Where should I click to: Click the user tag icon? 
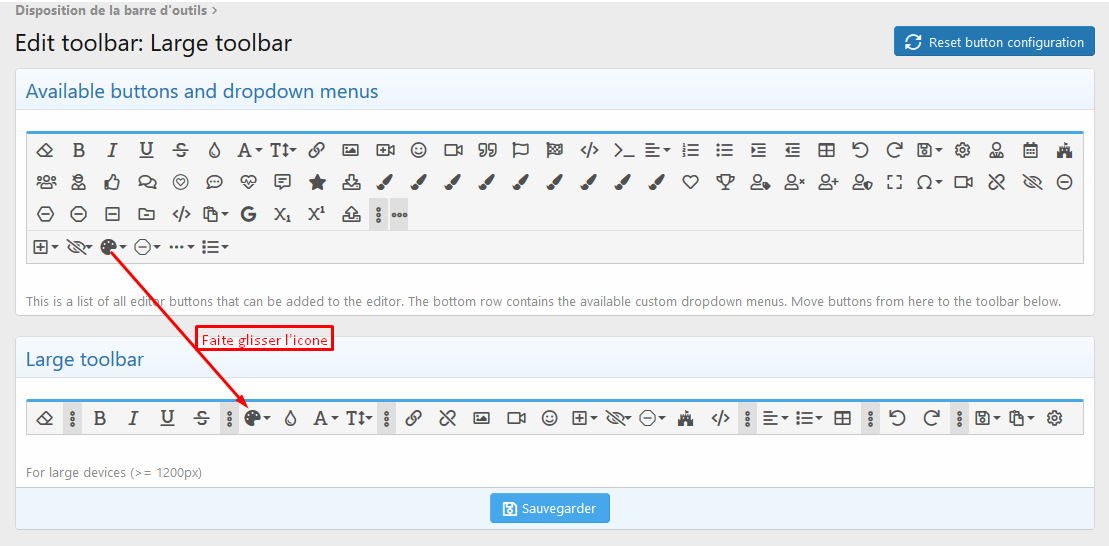pos(760,182)
